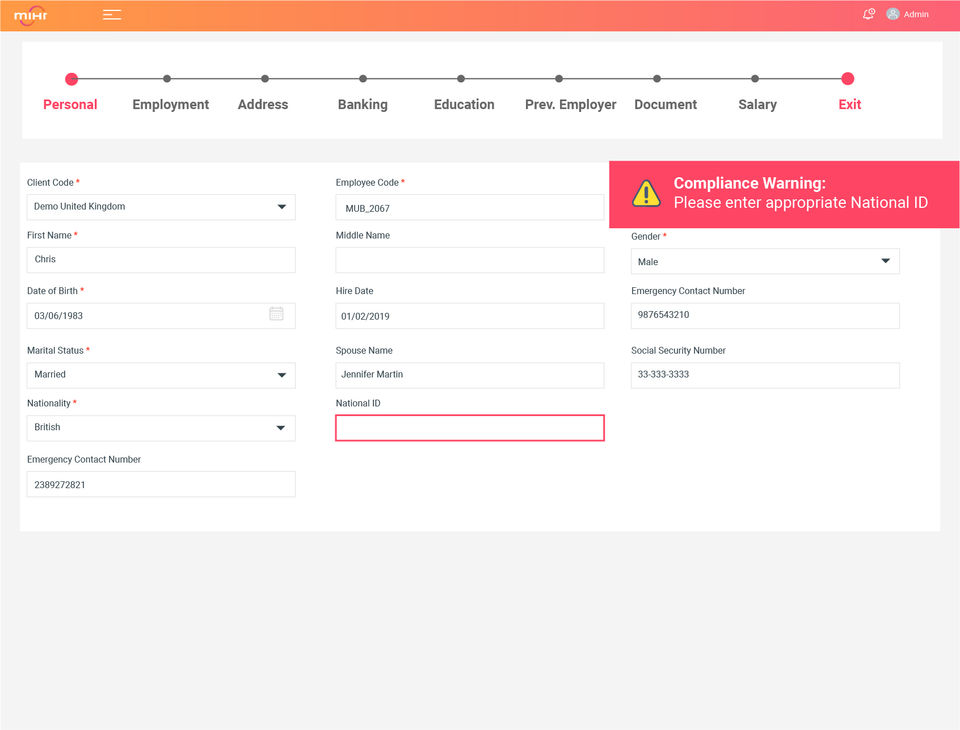Open the hamburger navigation menu
This screenshot has width=960, height=730.
(112, 15)
